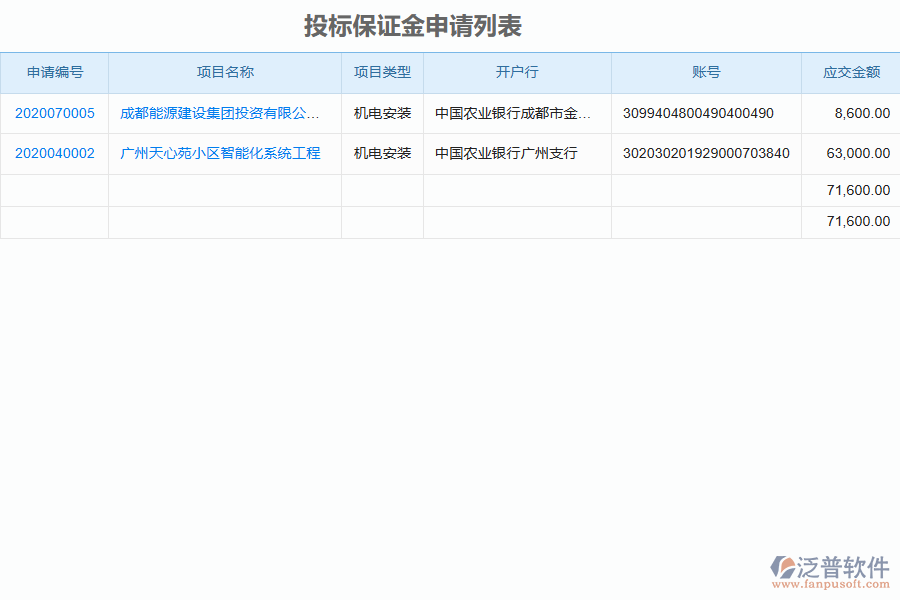Click the amount 8,600.00 cell
Image resolution: width=900 pixels, height=600 pixels.
(857, 113)
